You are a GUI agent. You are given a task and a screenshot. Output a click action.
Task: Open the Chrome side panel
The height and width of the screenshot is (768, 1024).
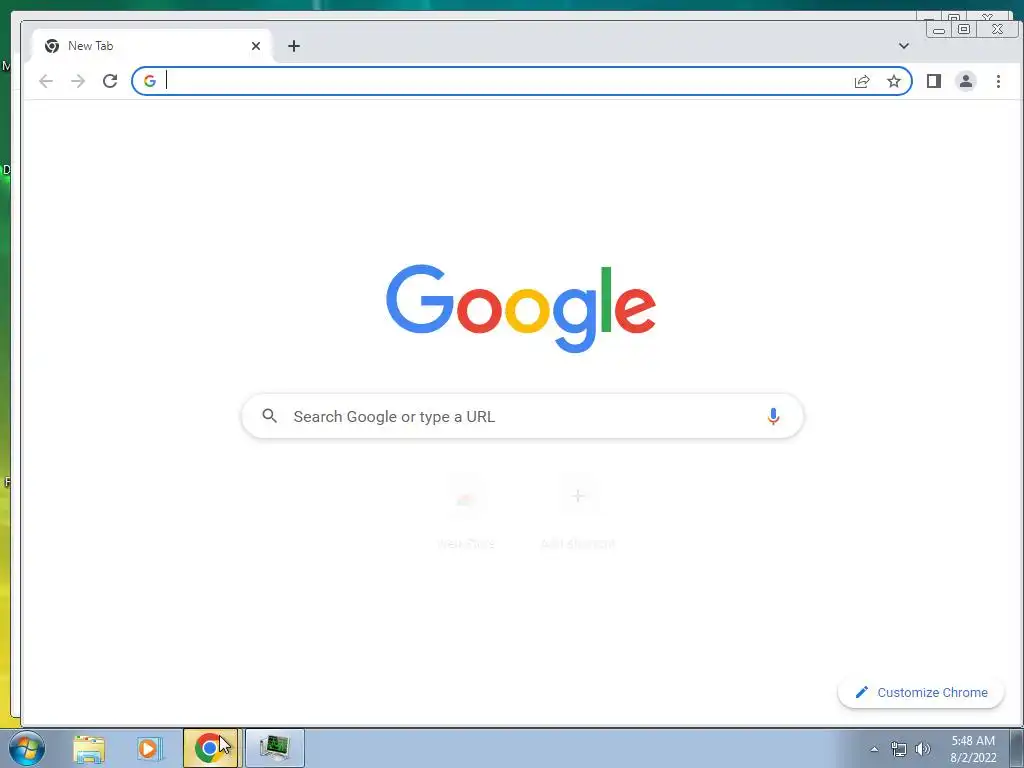pos(934,81)
